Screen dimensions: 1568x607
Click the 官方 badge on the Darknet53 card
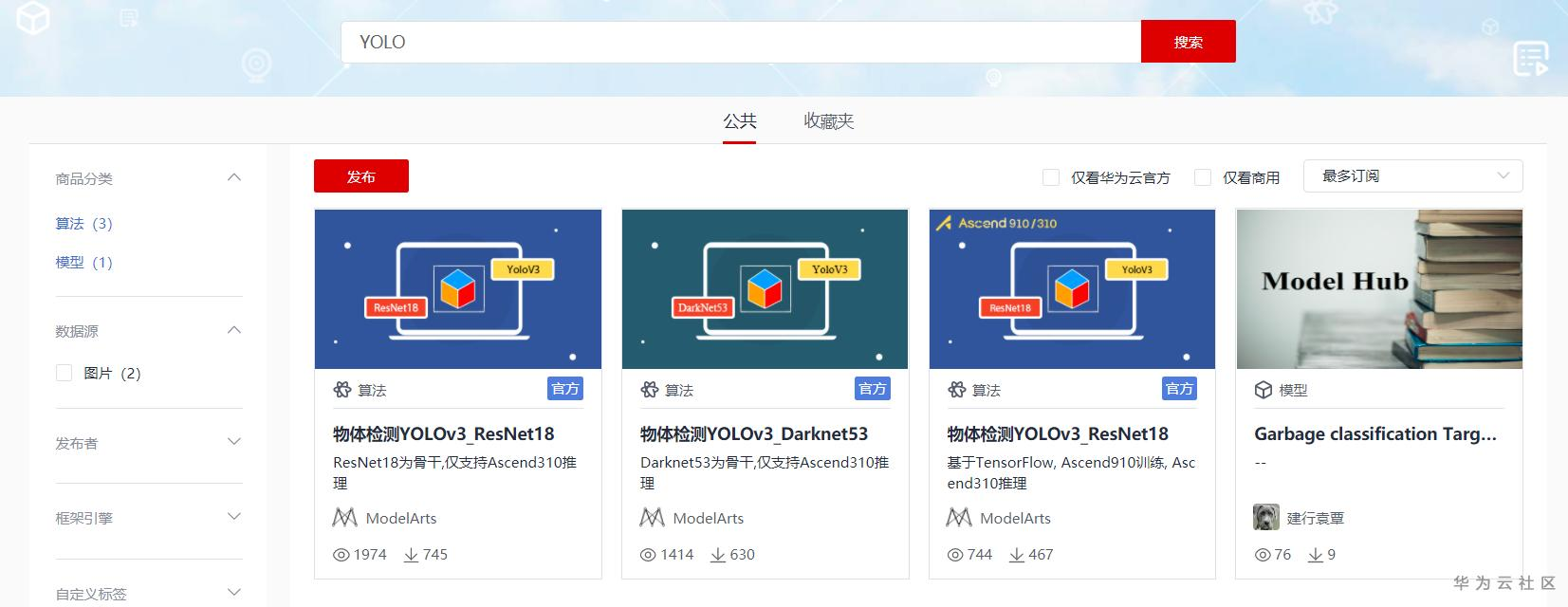pyautogui.click(x=873, y=389)
